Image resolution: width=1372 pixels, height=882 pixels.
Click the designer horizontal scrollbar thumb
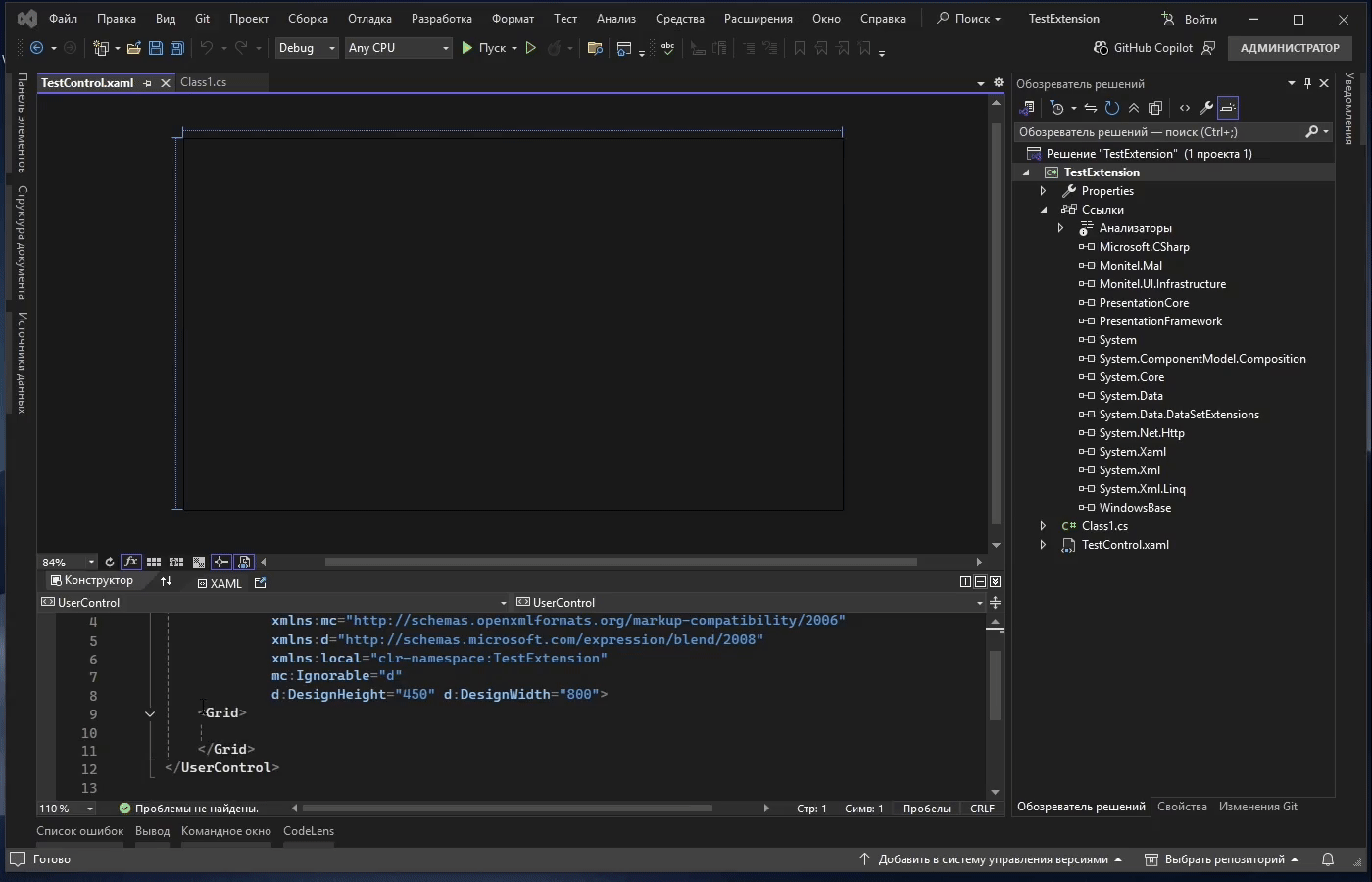tap(621, 563)
